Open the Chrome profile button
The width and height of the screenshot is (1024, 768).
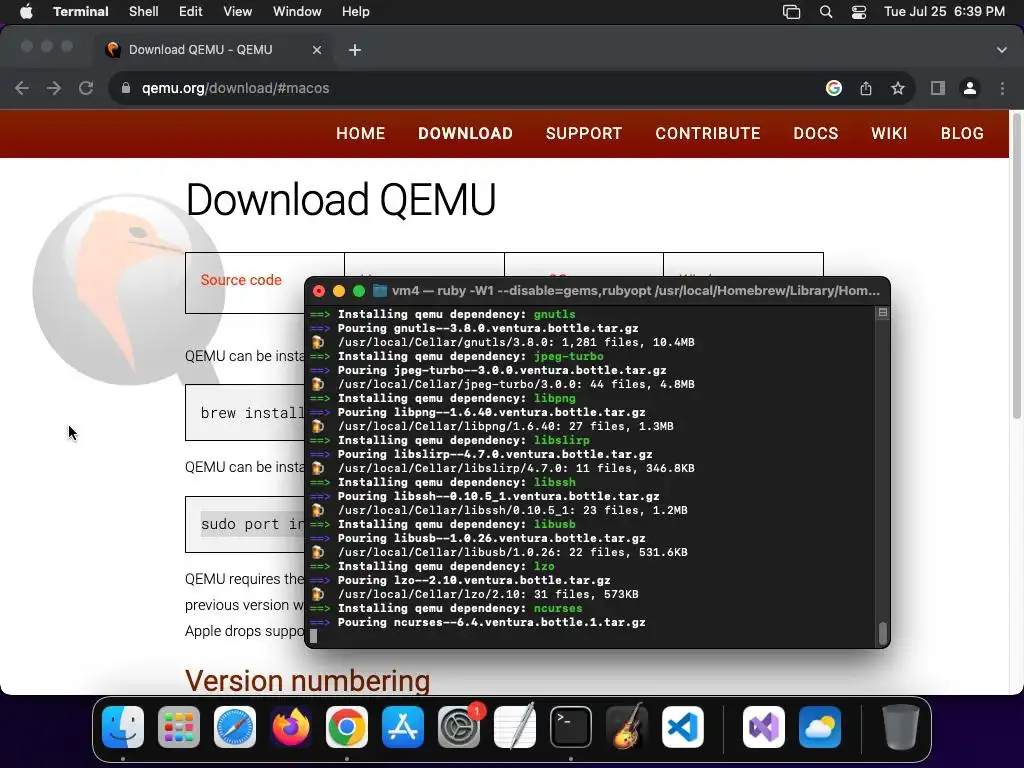[x=970, y=88]
